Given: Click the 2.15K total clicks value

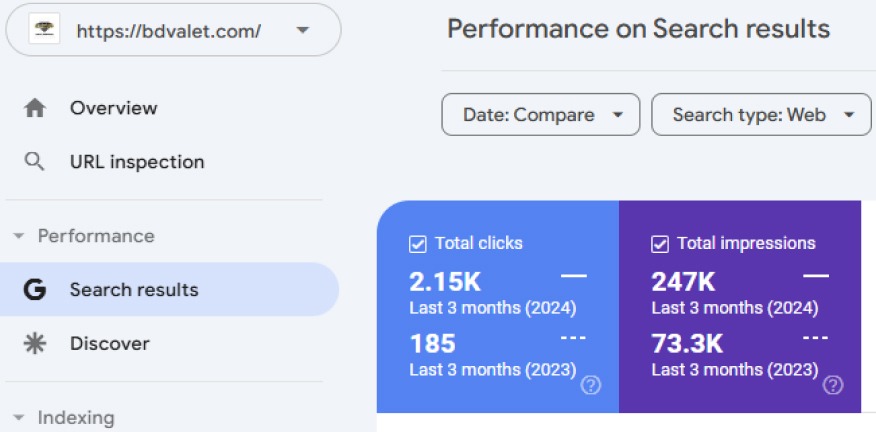Looking at the screenshot, I should [445, 282].
